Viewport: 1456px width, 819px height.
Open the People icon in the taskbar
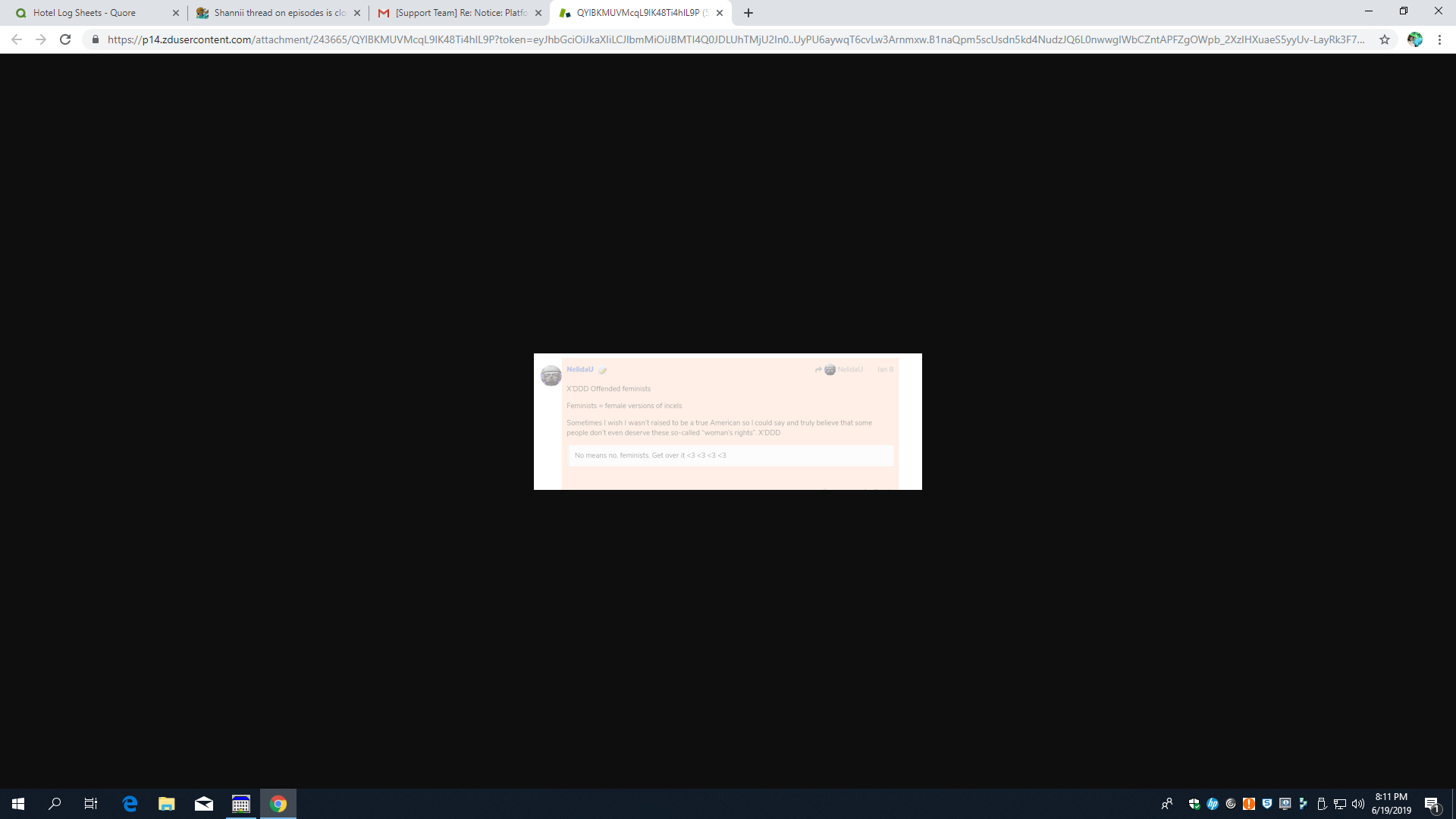click(1167, 804)
